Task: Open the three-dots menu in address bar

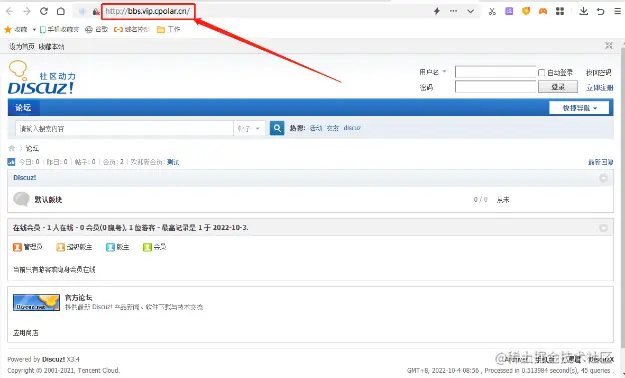Action: 453,11
